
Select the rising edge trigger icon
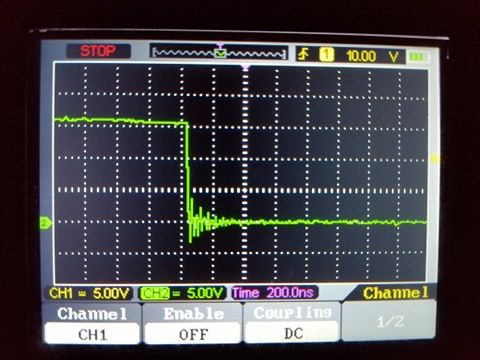304,54
